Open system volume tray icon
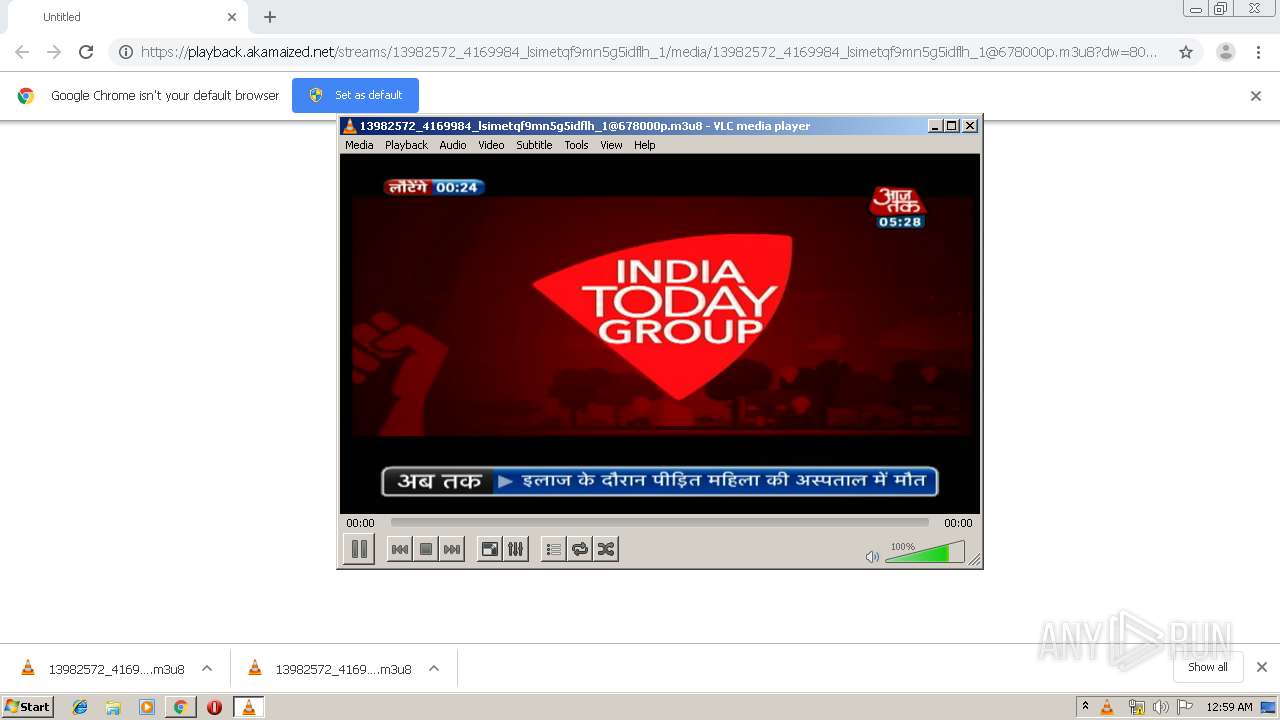Viewport: 1280px width, 720px height. [x=1160, y=707]
